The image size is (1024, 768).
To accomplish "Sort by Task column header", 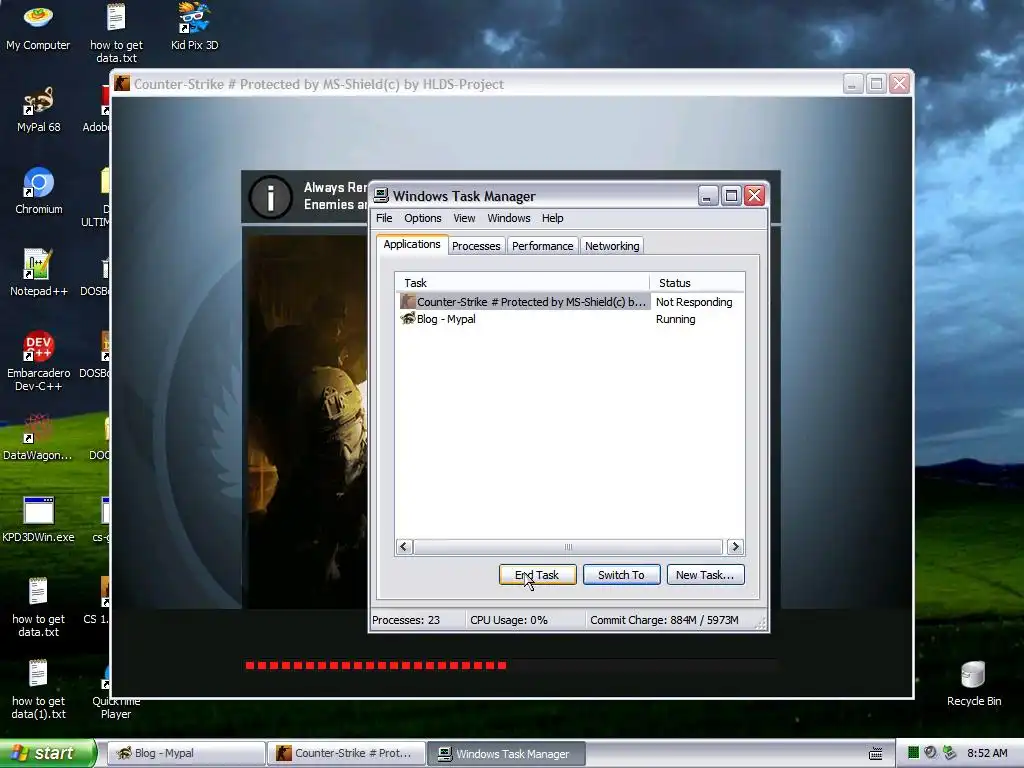I will [x=522, y=283].
